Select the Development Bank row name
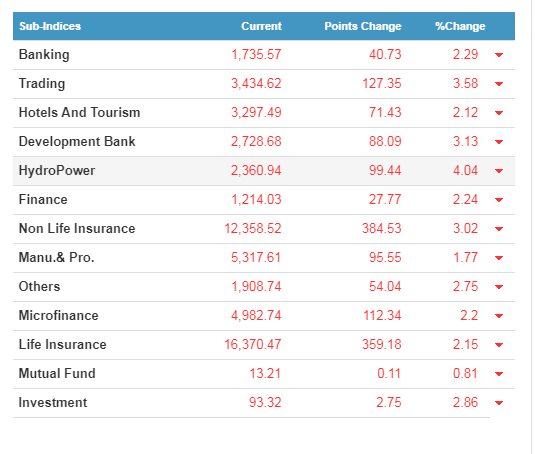 click(x=77, y=141)
